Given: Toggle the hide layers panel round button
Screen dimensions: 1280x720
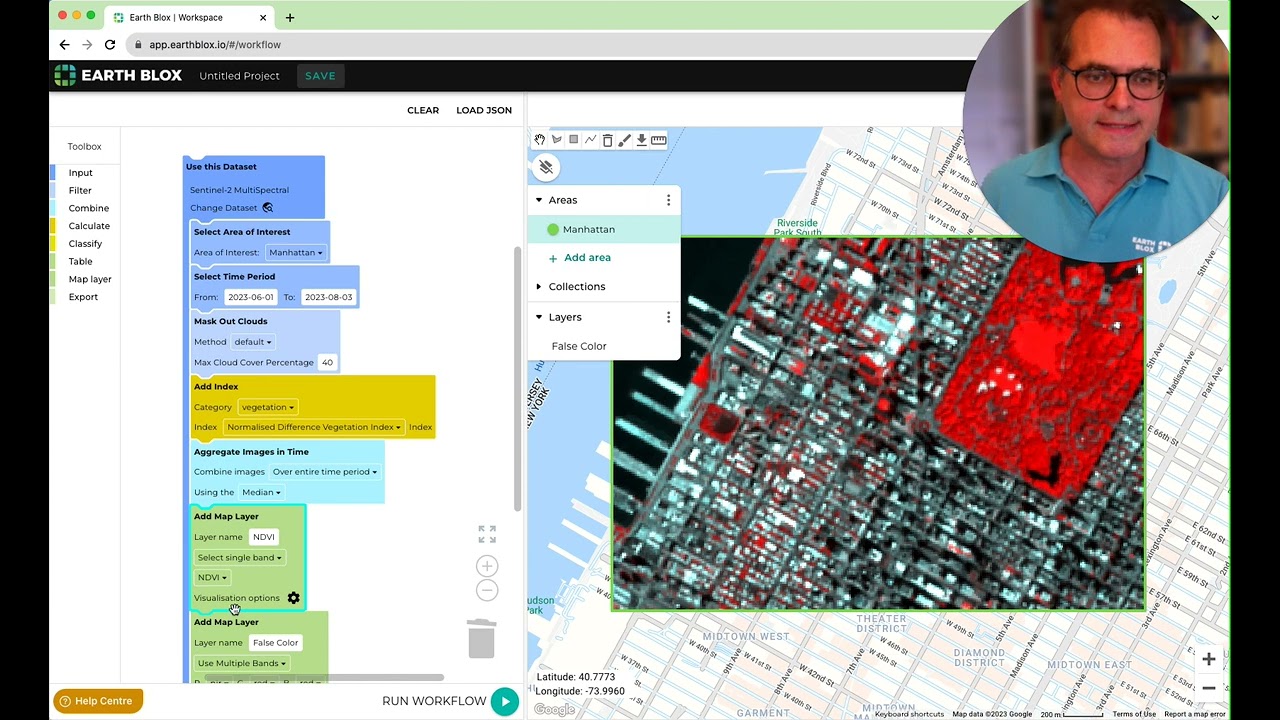Looking at the screenshot, I should click(x=546, y=167).
